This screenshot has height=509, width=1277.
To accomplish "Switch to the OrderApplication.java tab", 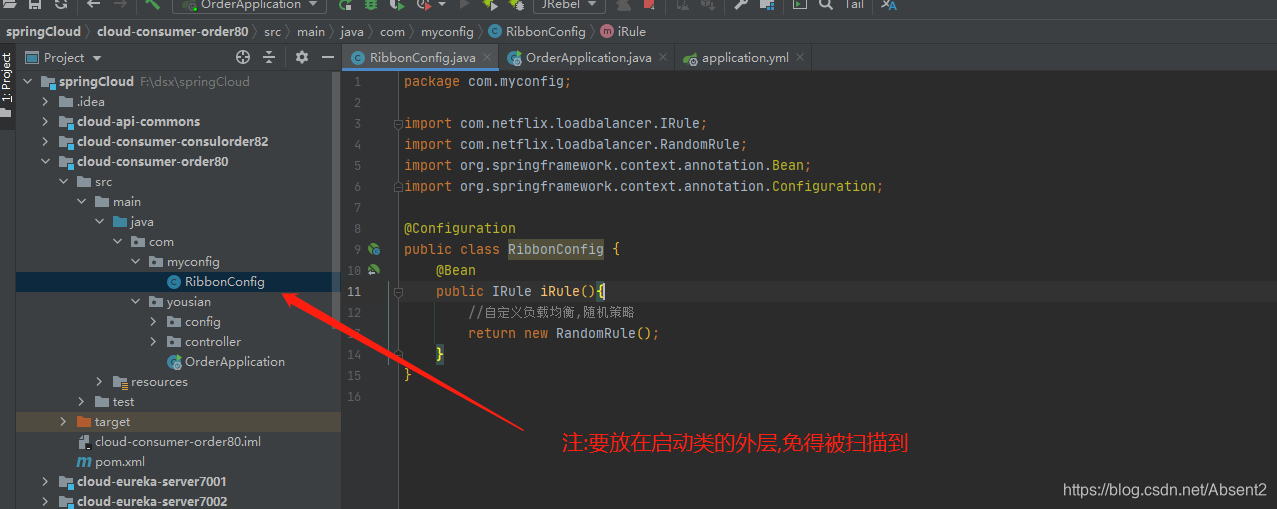I will coord(588,58).
